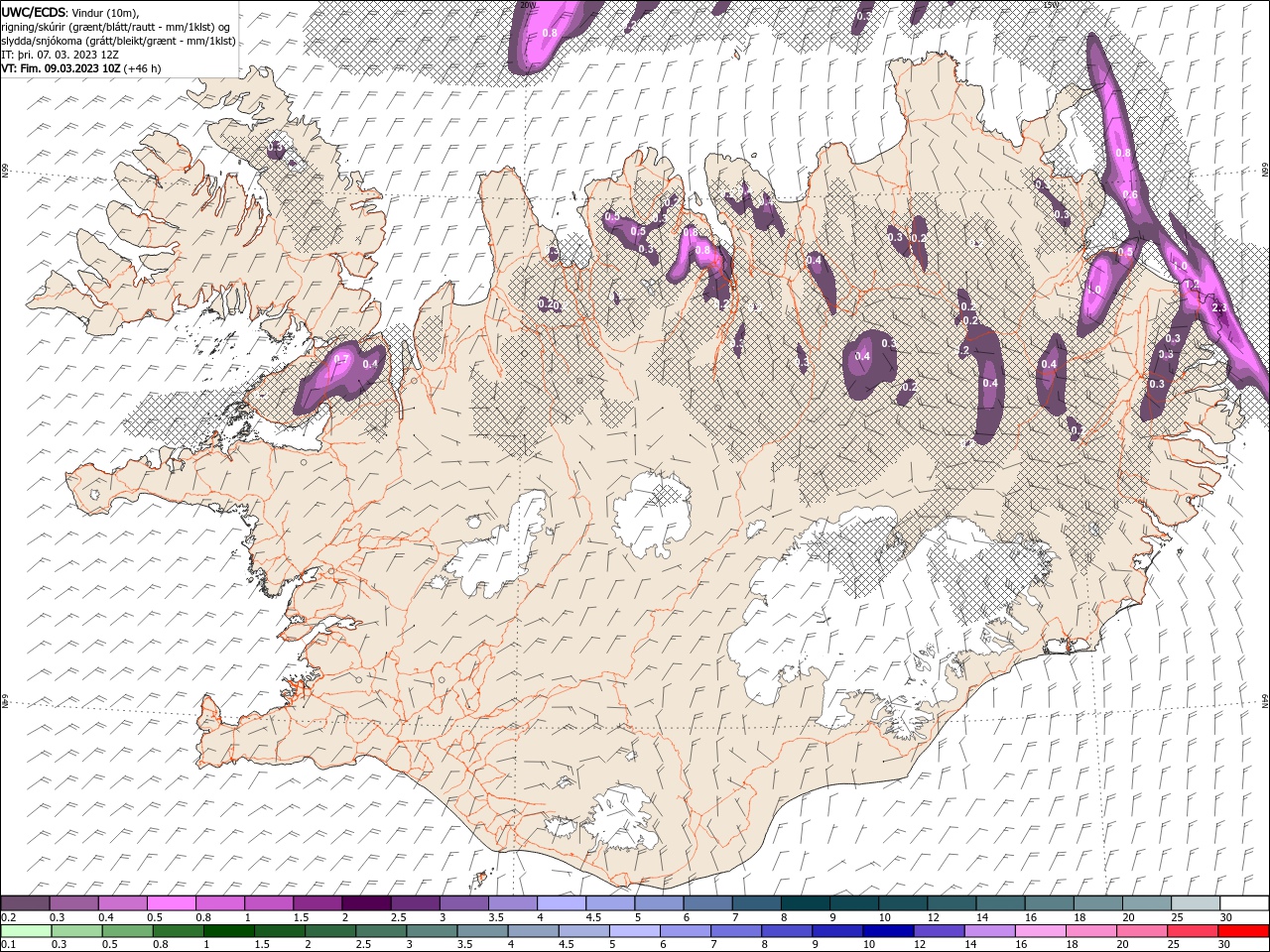Select the 0.3 light green rain swatch

point(77,931)
